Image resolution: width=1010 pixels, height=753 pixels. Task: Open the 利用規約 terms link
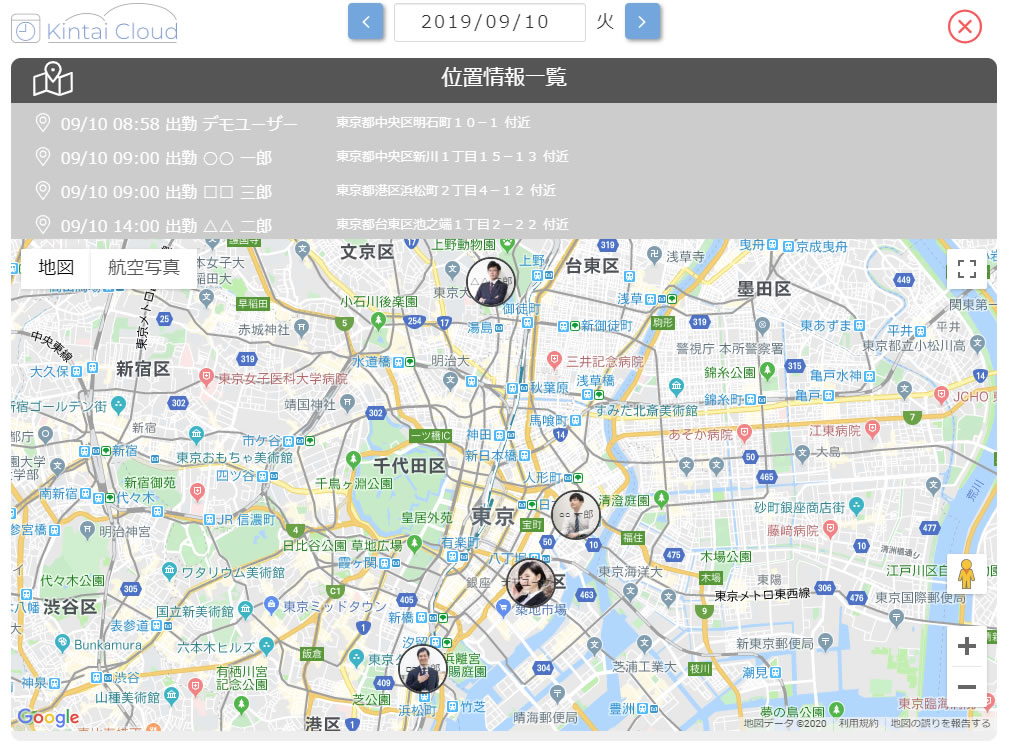[858, 723]
